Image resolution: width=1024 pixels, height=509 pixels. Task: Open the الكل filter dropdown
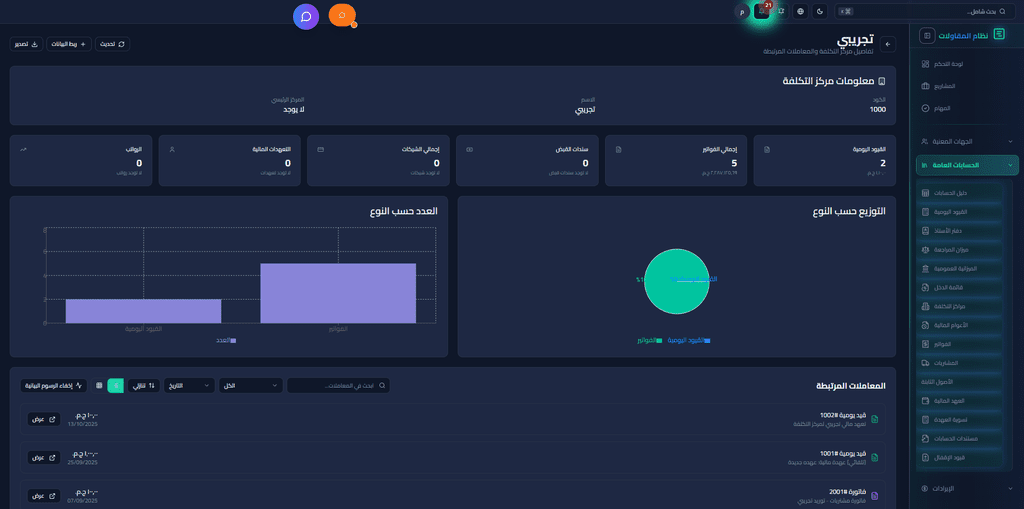point(251,386)
